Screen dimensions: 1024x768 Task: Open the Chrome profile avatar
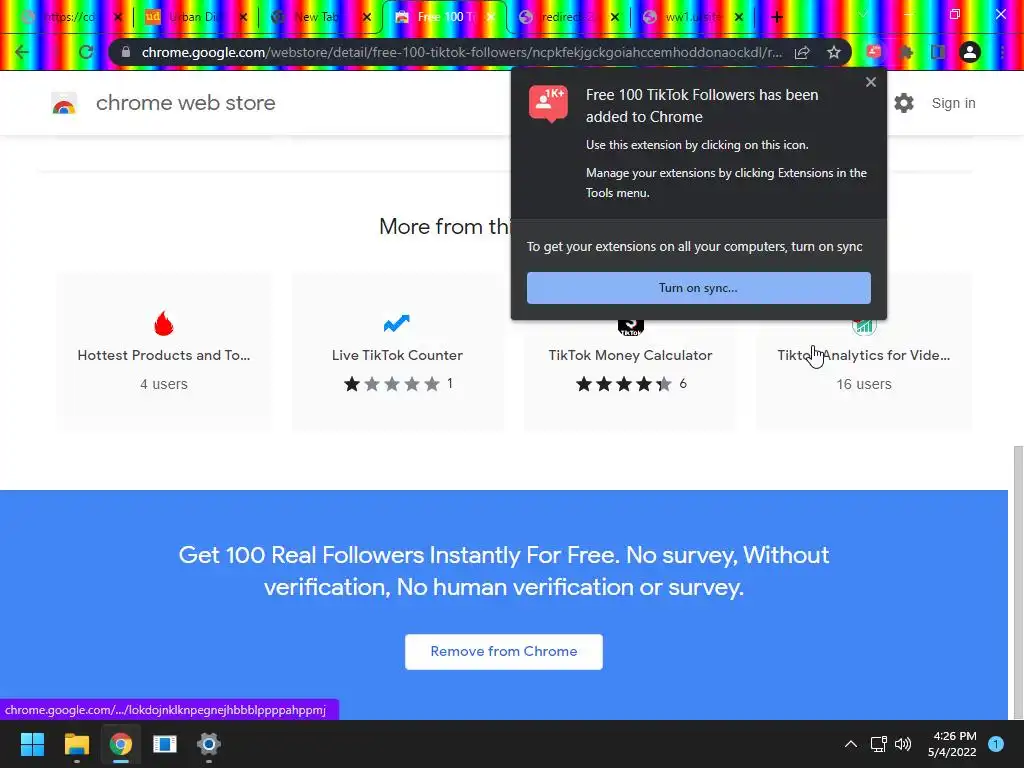(x=970, y=52)
